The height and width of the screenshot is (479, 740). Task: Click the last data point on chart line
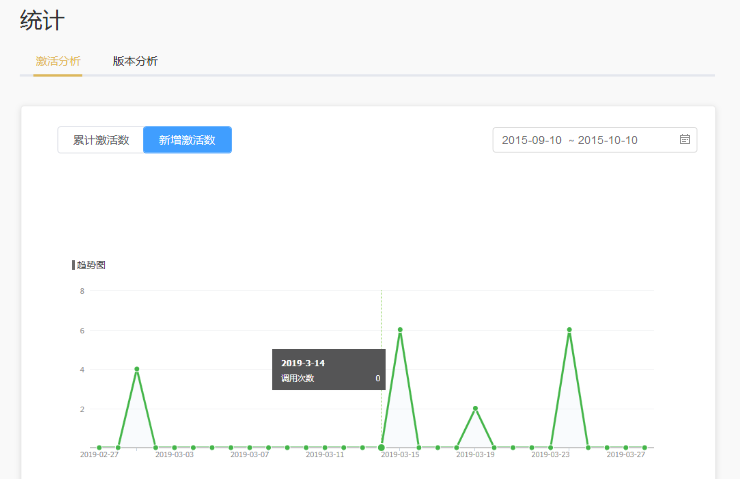pos(645,447)
